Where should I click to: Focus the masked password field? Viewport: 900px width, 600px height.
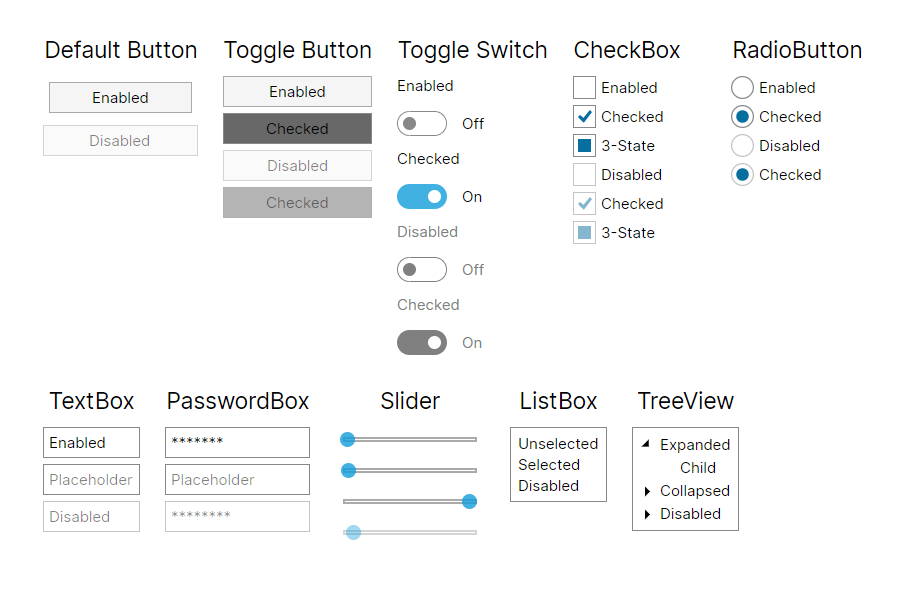click(237, 442)
